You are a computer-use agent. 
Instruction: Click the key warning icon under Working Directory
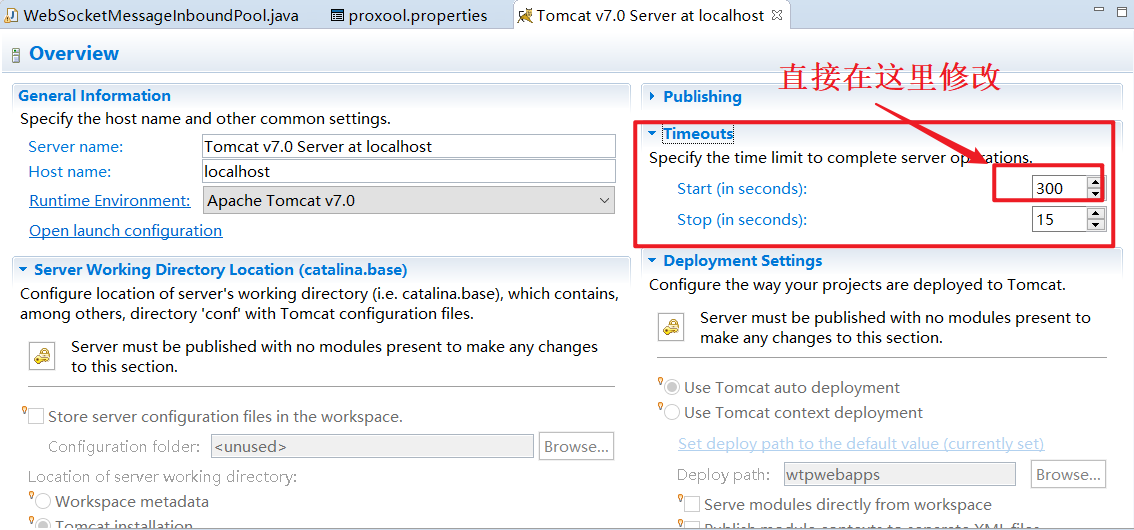coord(43,356)
